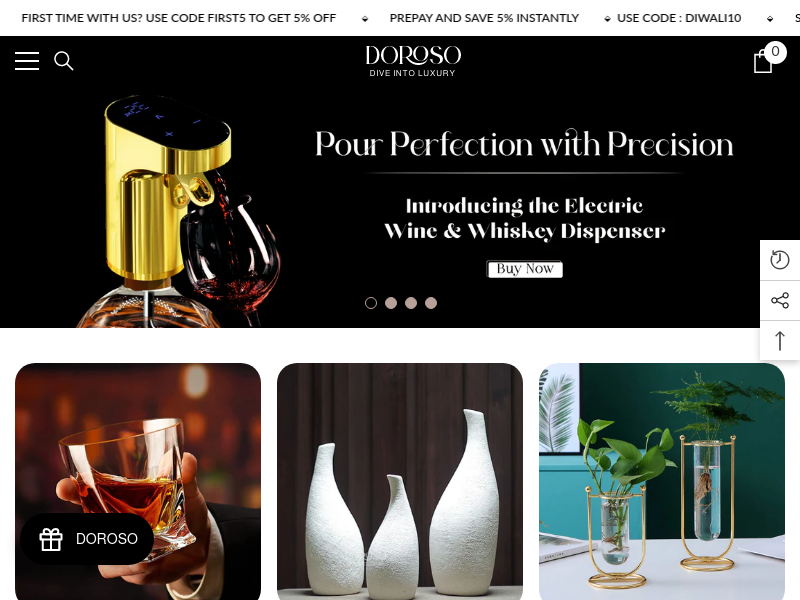Click the Prepay and Save 5% announcement
Viewport: 800px width, 600px height.
(x=484, y=18)
